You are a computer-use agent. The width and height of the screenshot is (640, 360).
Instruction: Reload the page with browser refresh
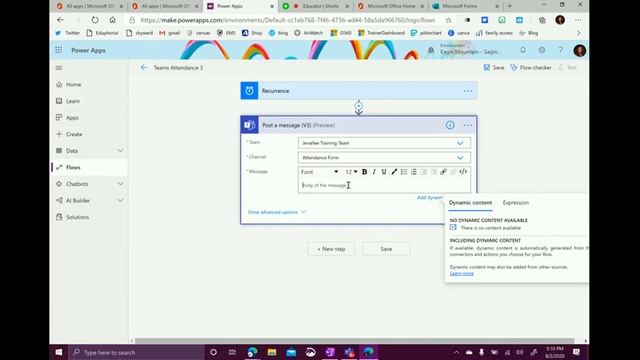click(95, 20)
